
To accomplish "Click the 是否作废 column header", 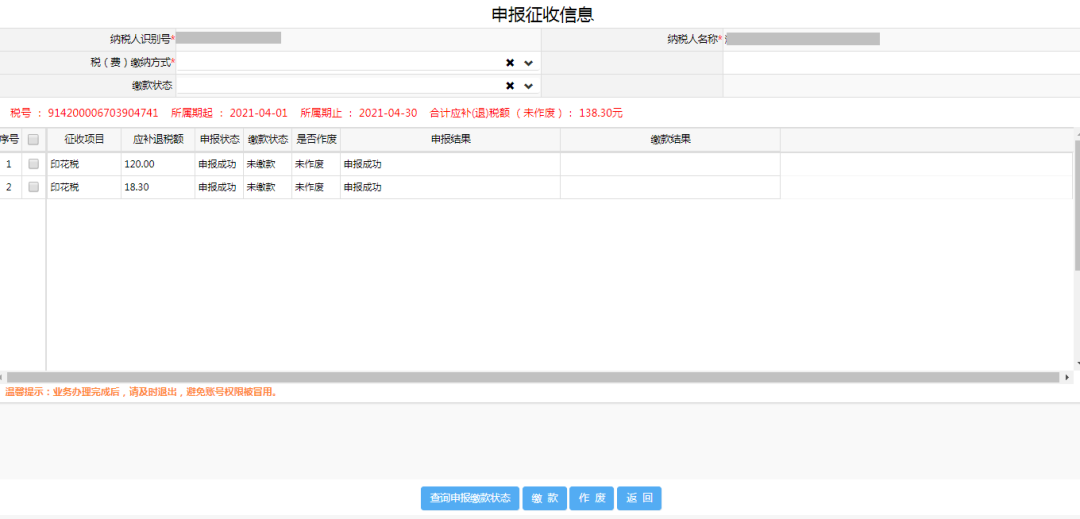I will point(316,139).
